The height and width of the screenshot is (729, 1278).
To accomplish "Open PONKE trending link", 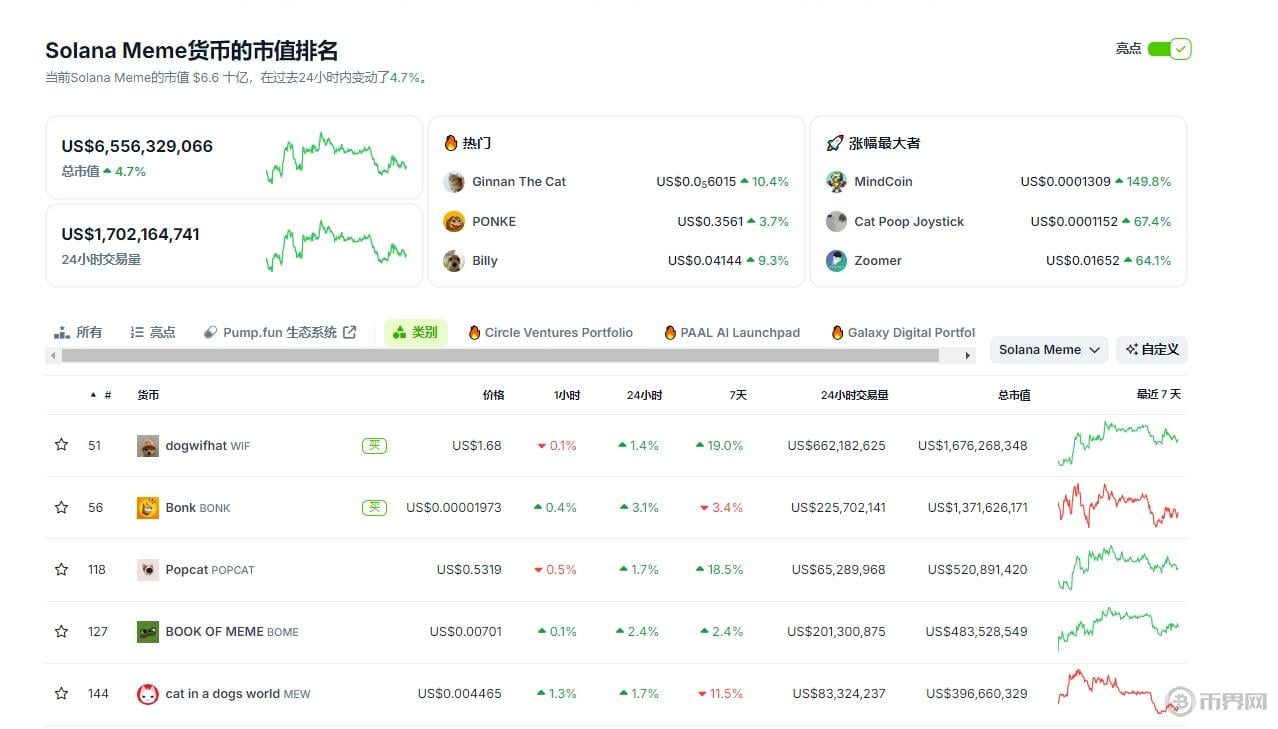I will [x=494, y=221].
